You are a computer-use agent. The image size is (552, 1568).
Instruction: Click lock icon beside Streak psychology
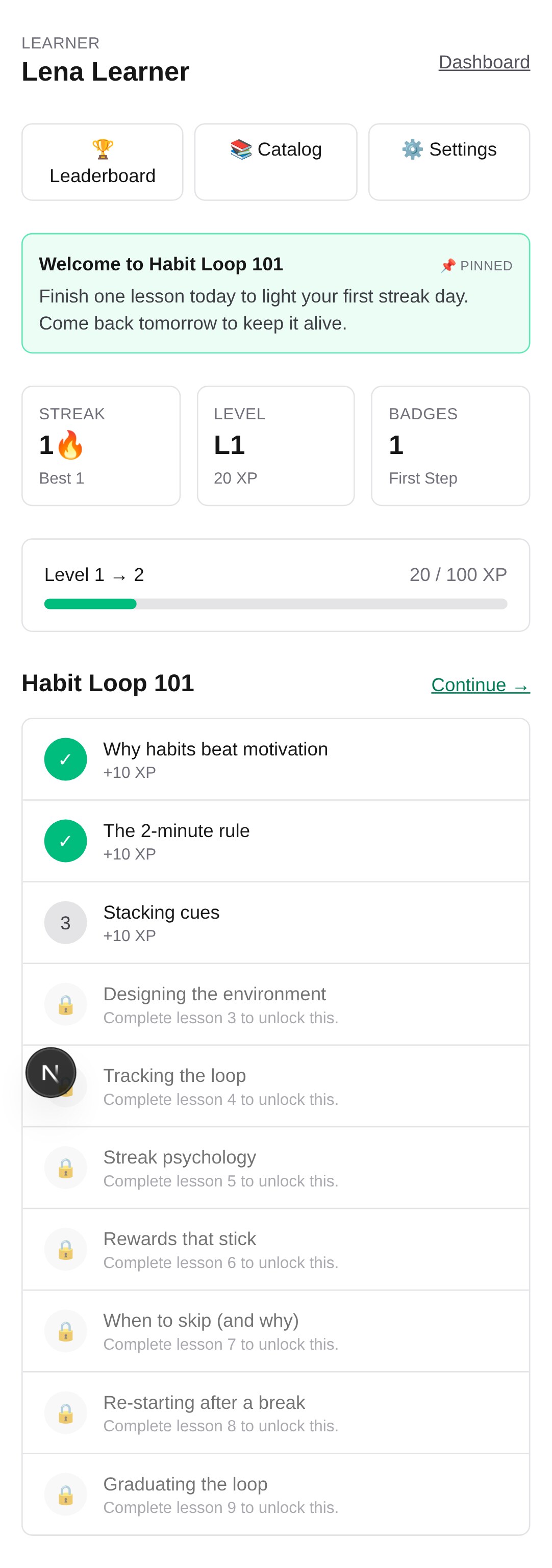click(x=66, y=1168)
